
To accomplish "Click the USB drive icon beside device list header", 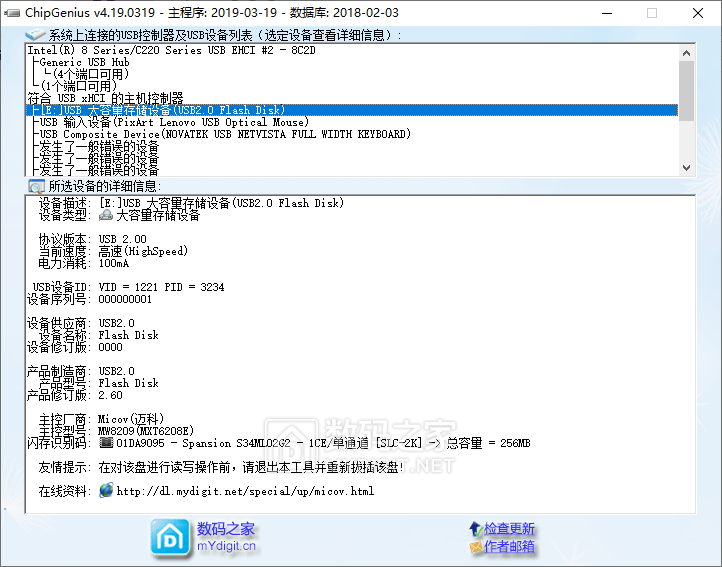I will [35, 35].
